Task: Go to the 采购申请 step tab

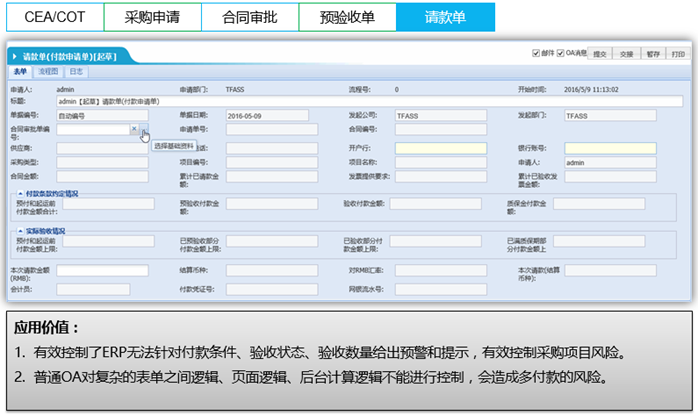Action: click(x=152, y=17)
